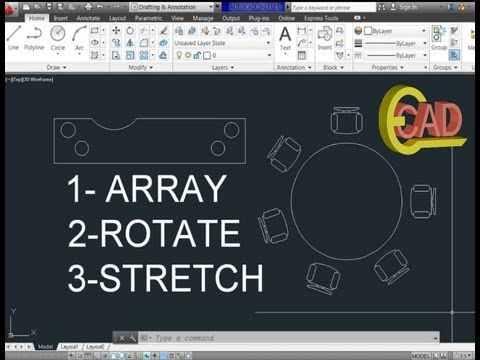The height and width of the screenshot is (360, 480).
Task: Expand the Groups panel
Action: [445, 67]
